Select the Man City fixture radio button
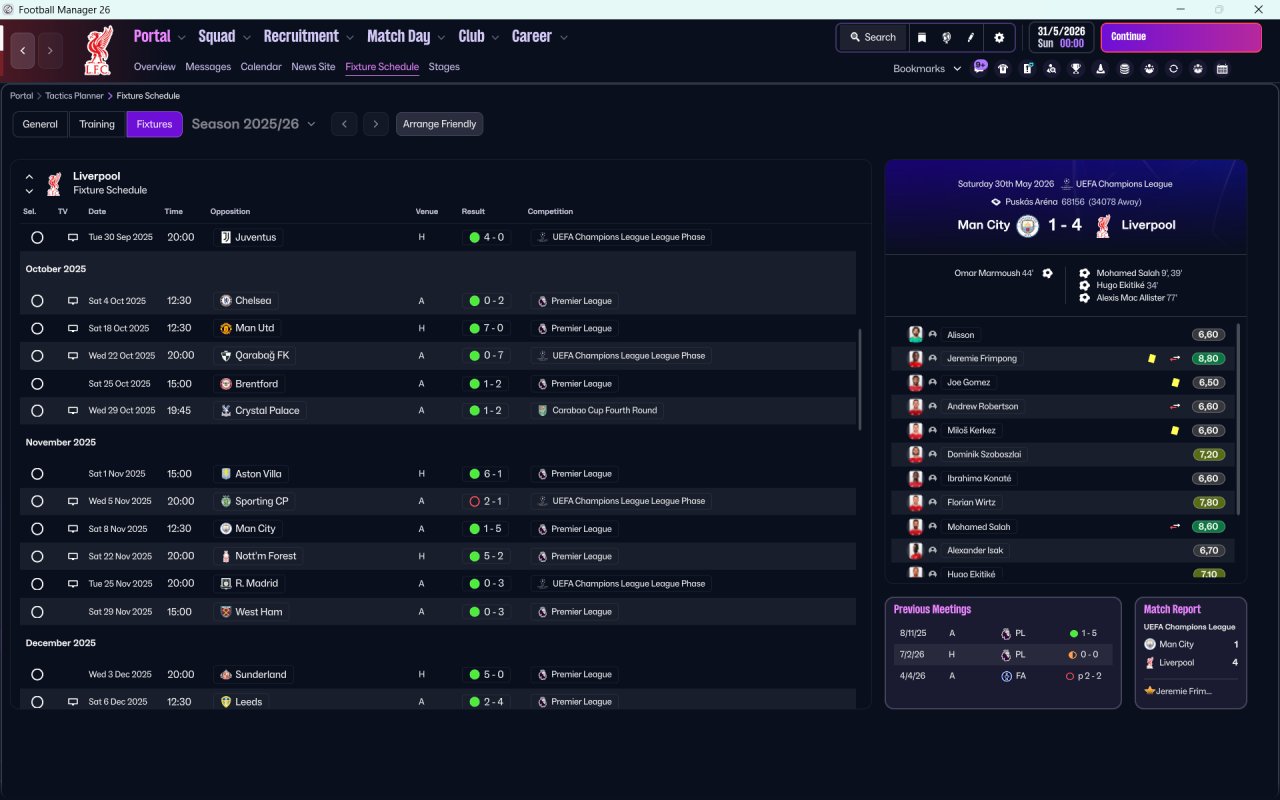 [37, 529]
